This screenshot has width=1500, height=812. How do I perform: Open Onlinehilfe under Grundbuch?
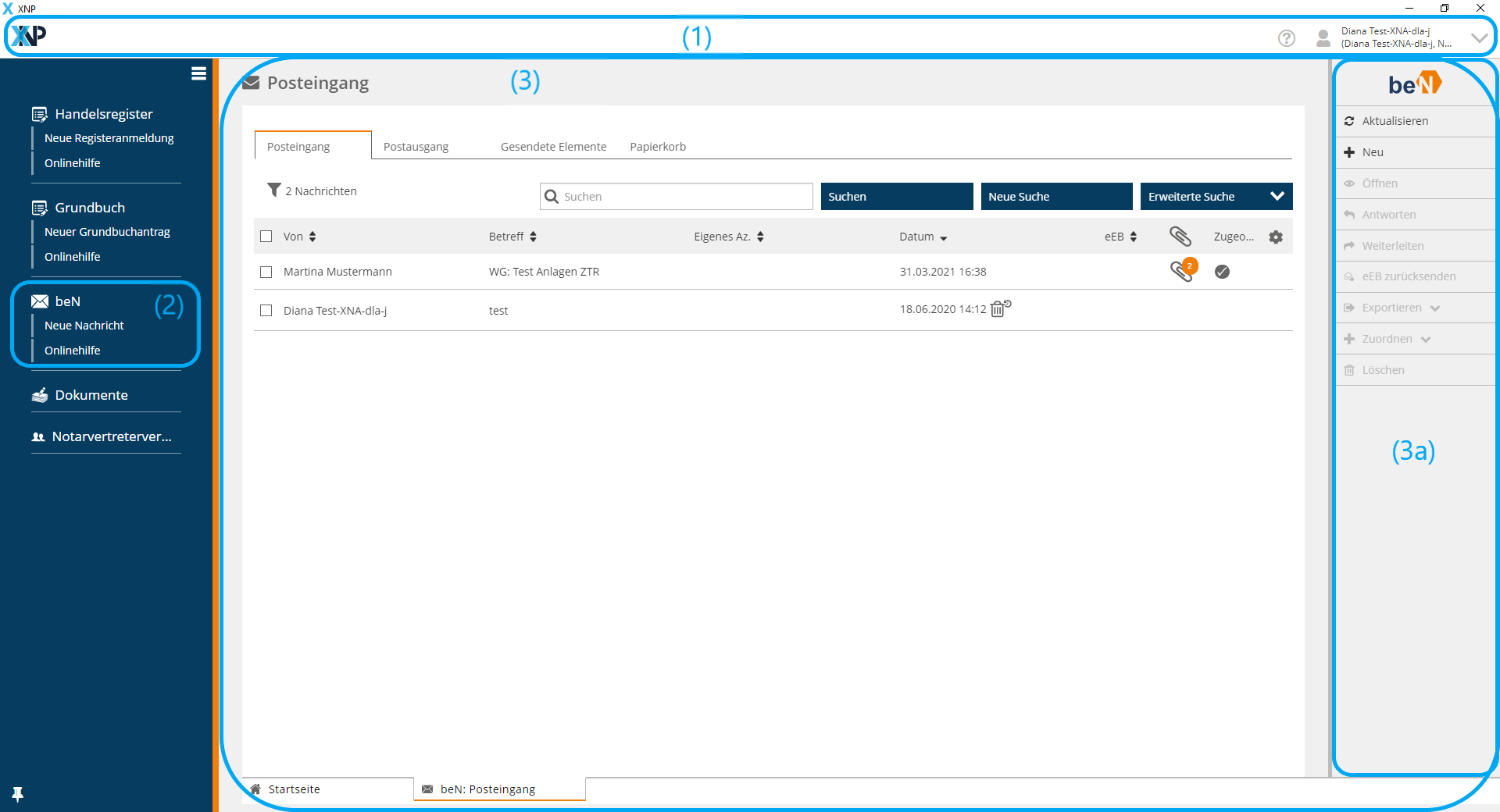point(73,257)
